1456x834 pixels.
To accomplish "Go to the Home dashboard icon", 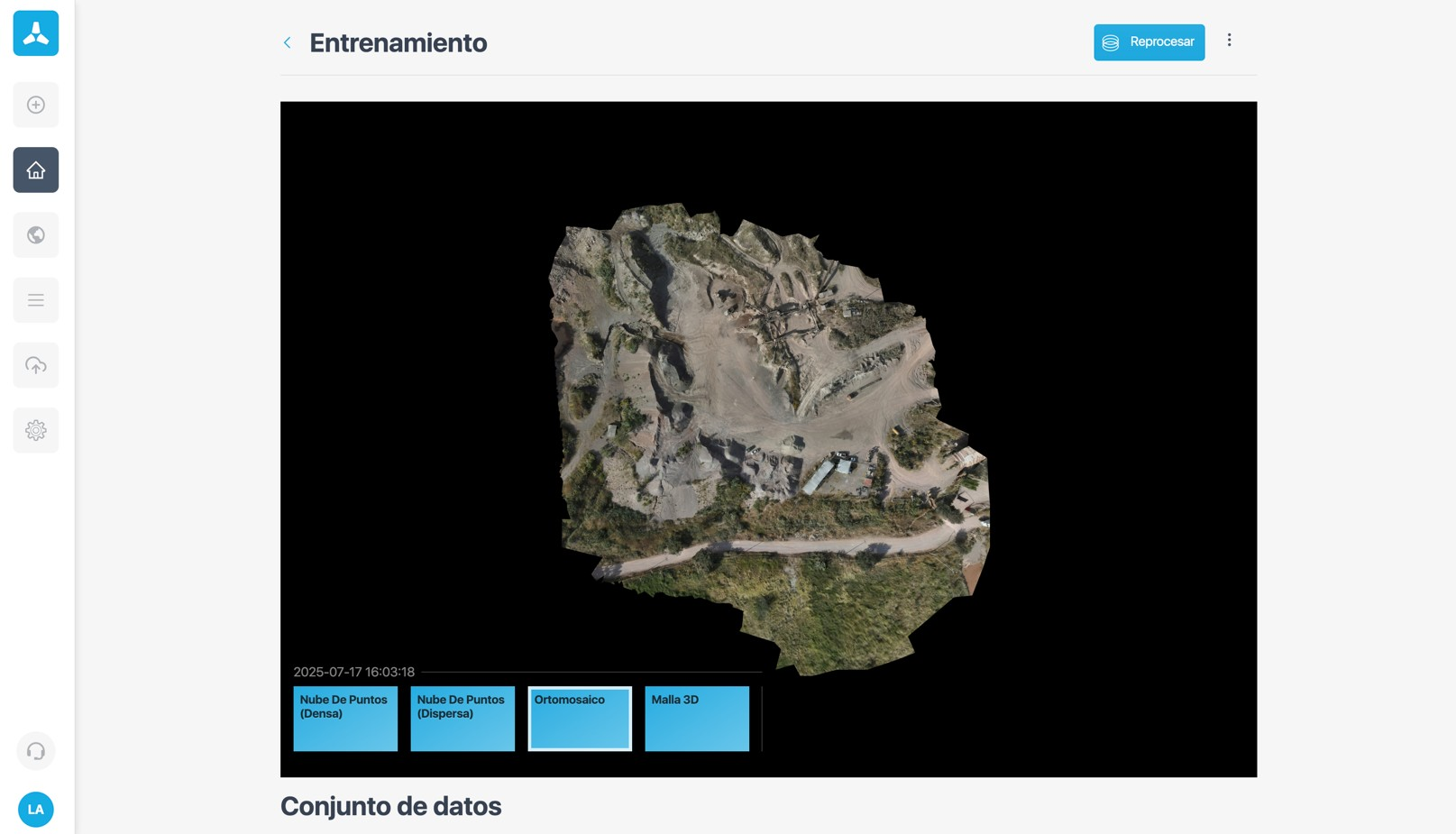I will pos(36,170).
